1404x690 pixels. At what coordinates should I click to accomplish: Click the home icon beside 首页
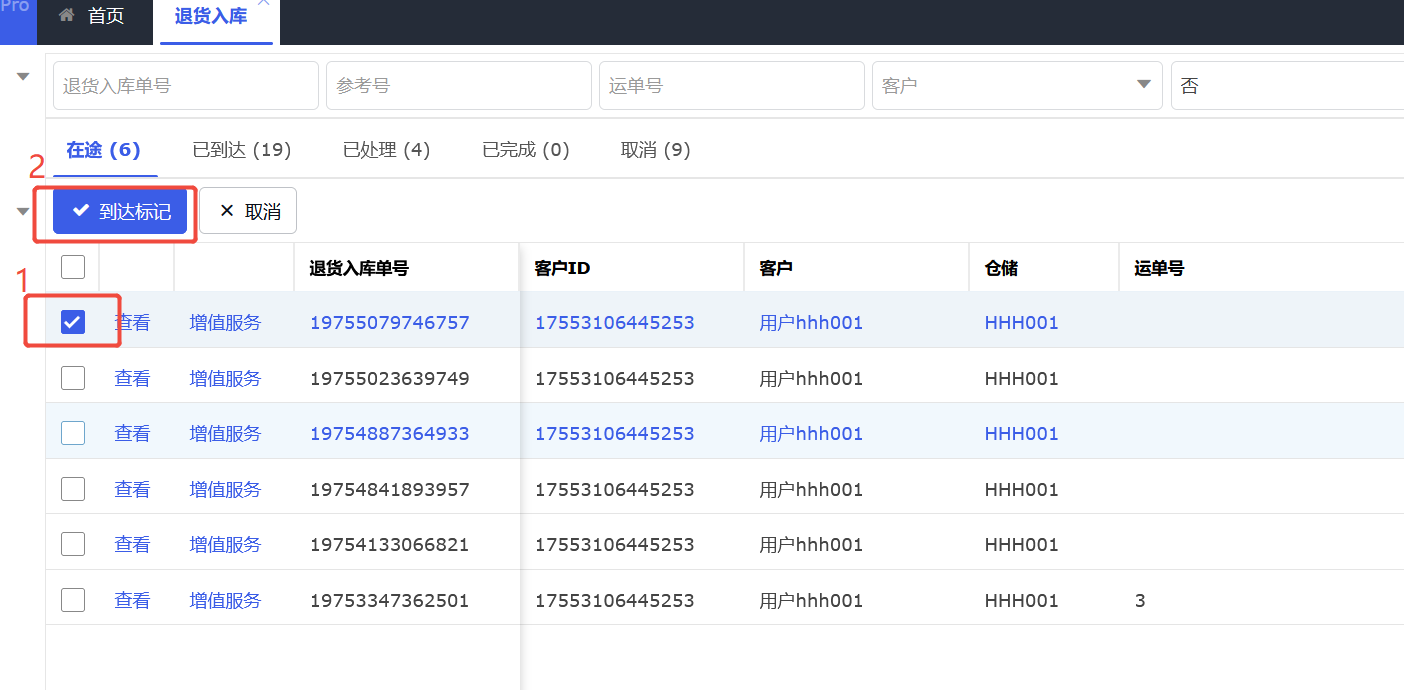point(67,15)
